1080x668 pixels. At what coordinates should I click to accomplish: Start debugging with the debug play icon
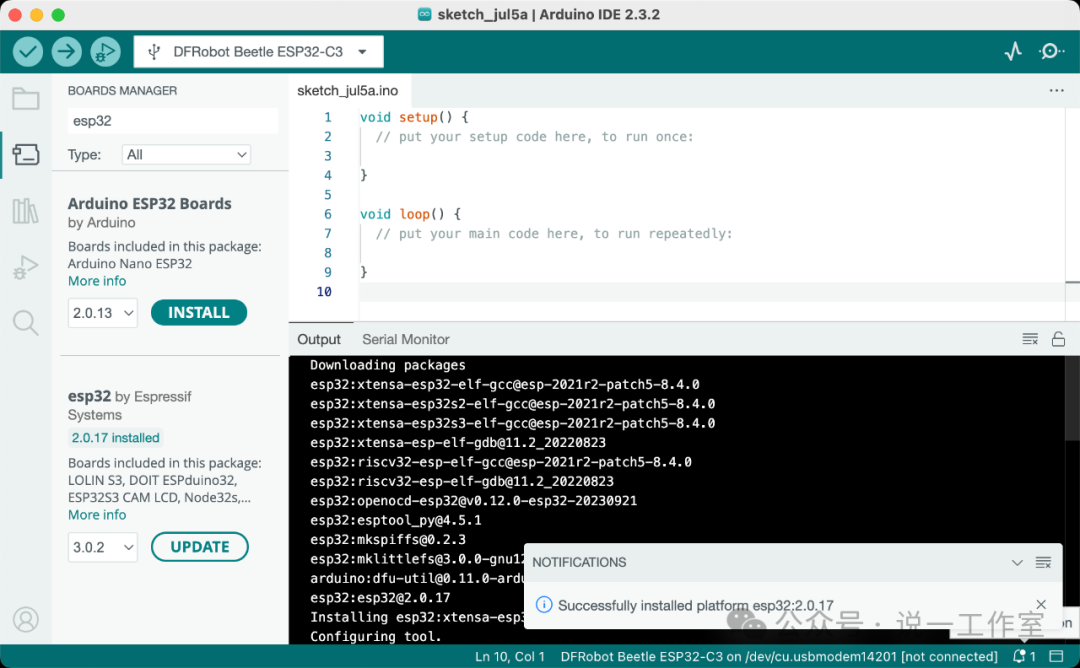pyautogui.click(x=105, y=52)
